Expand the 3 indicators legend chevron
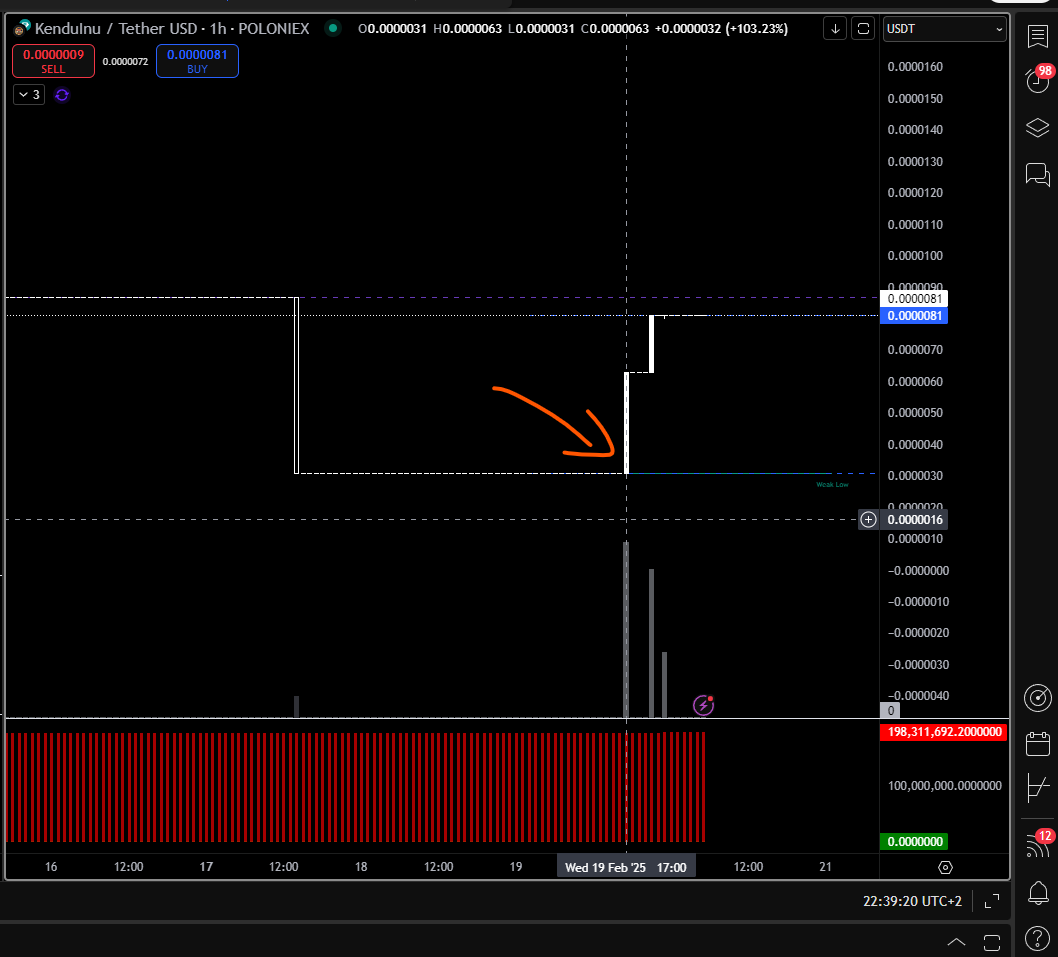The width and height of the screenshot is (1058, 957). (29, 94)
